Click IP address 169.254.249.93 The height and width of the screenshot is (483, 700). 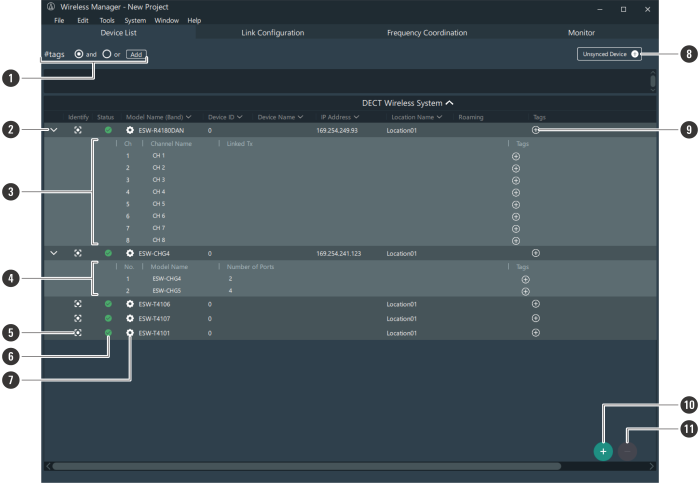337,130
